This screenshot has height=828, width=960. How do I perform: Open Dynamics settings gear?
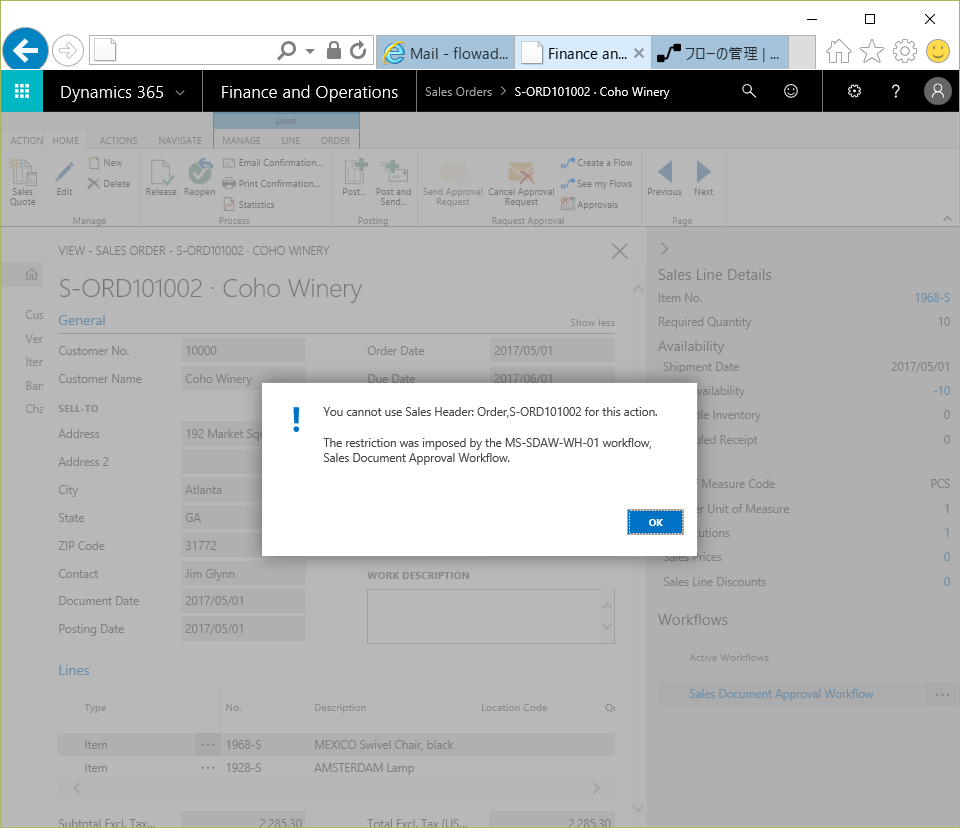tap(854, 91)
